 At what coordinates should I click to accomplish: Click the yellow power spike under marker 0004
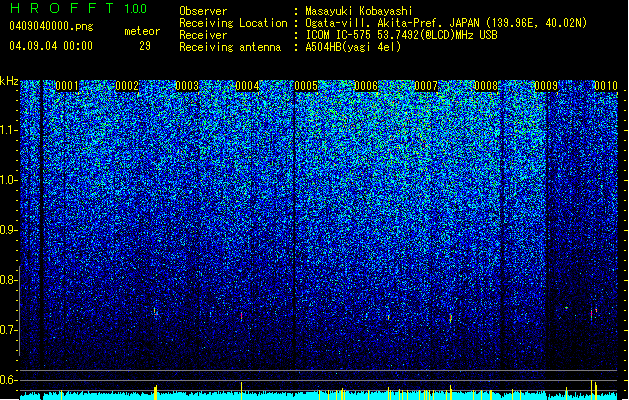(x=241, y=391)
